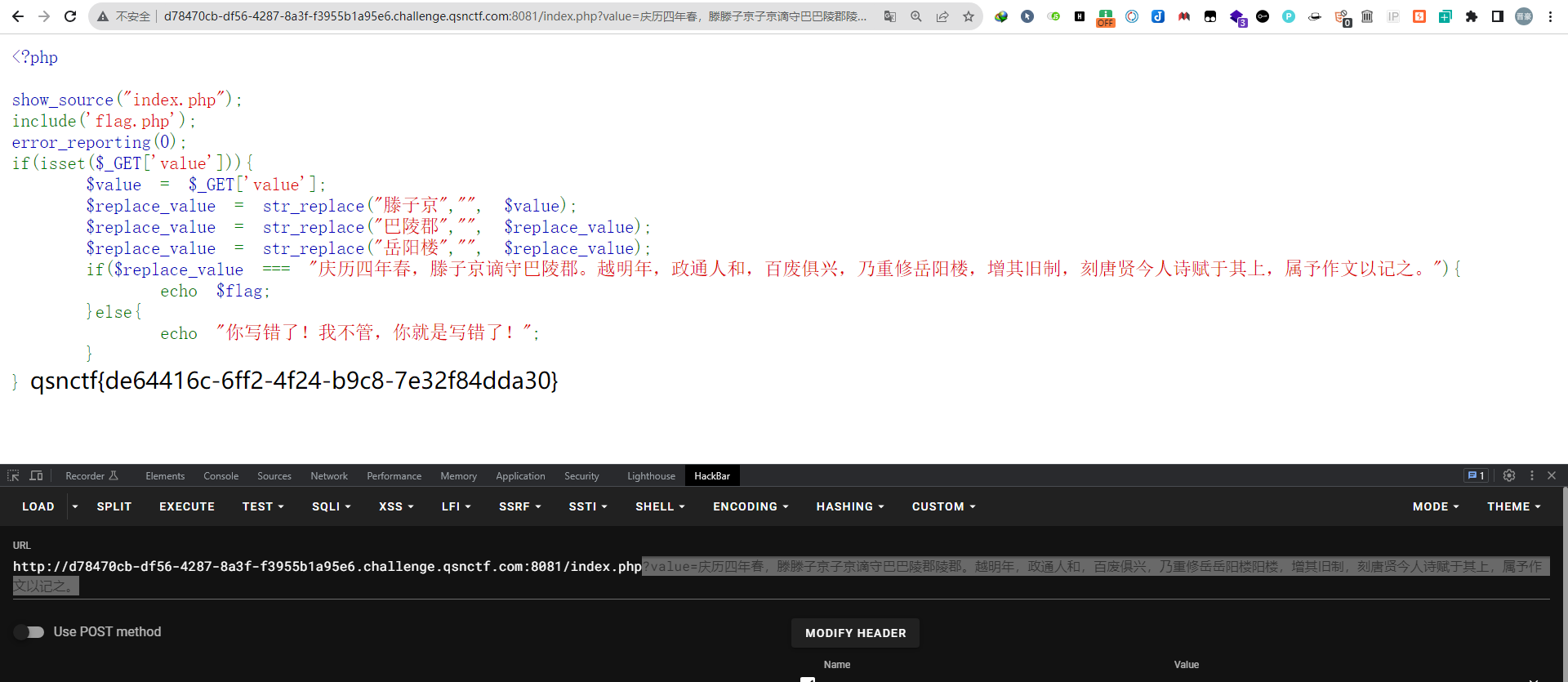Open the zoom magnifier icon in address bar
The height and width of the screenshot is (682, 1568).
[x=916, y=16]
